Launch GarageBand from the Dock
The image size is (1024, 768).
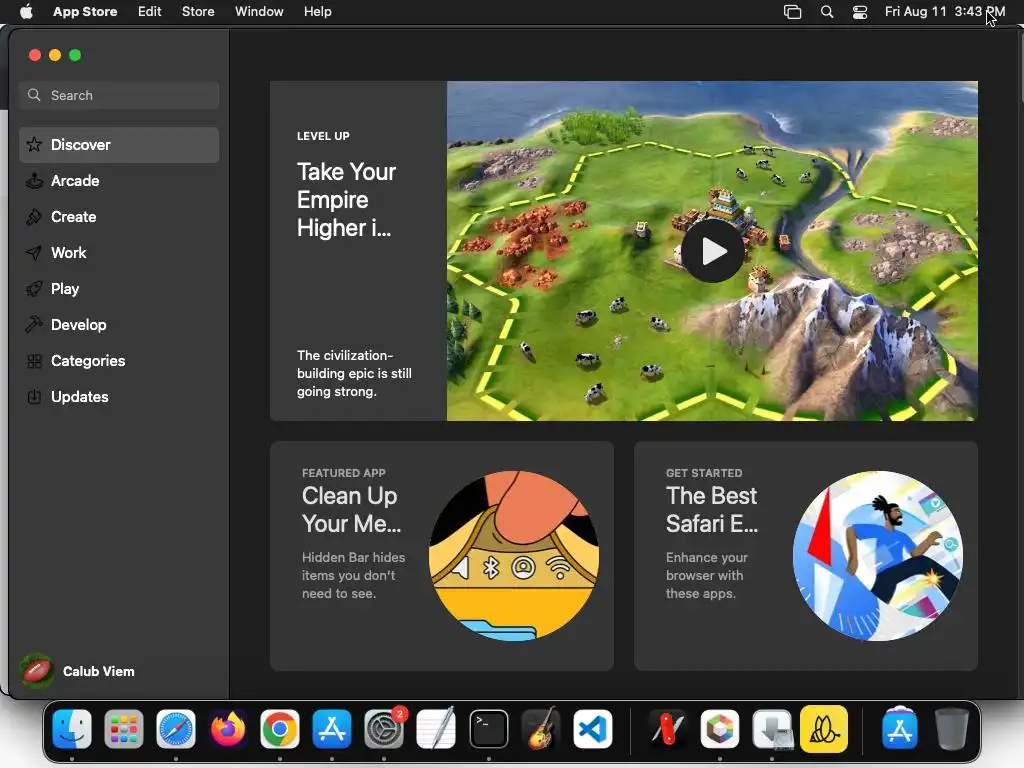coord(541,729)
